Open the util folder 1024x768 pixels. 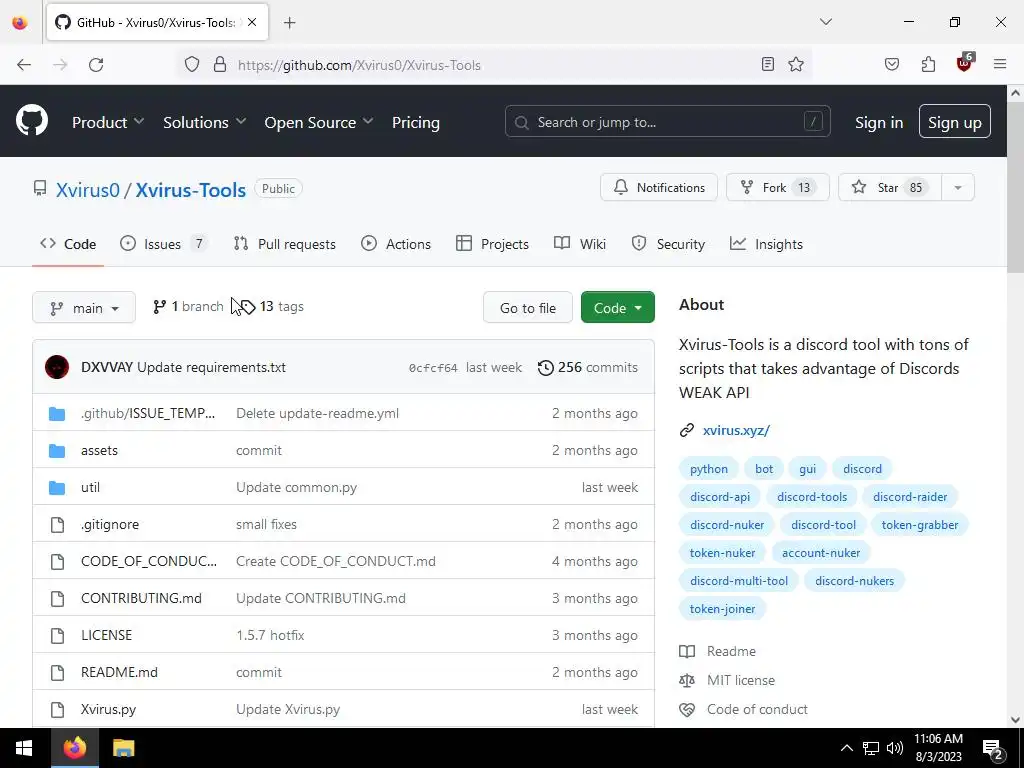tap(90, 487)
